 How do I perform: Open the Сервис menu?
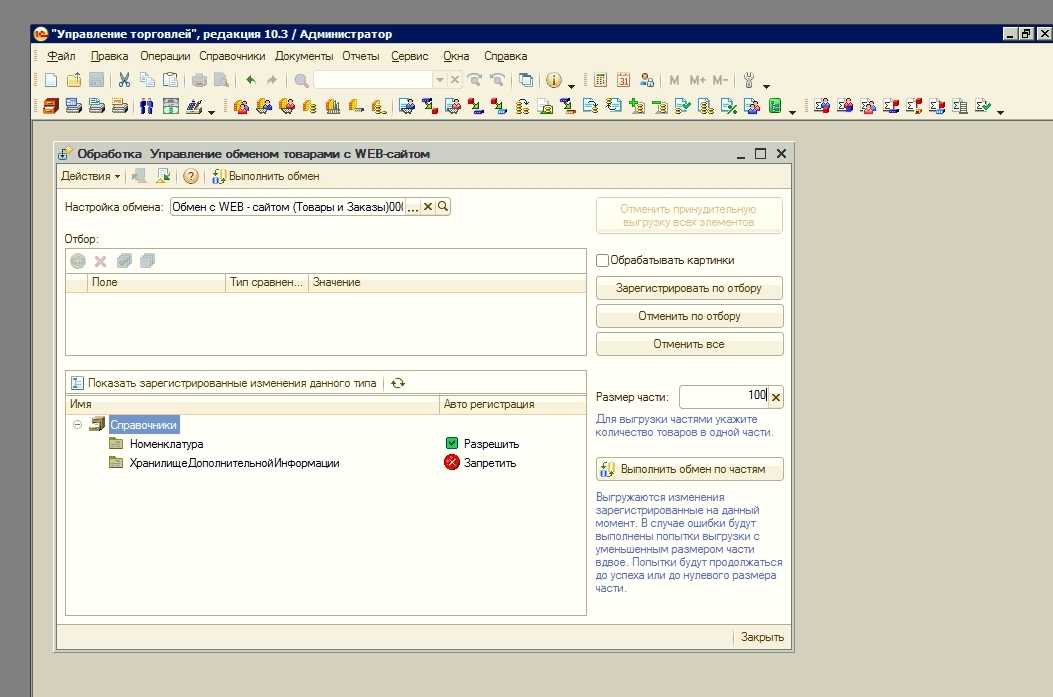click(x=410, y=56)
